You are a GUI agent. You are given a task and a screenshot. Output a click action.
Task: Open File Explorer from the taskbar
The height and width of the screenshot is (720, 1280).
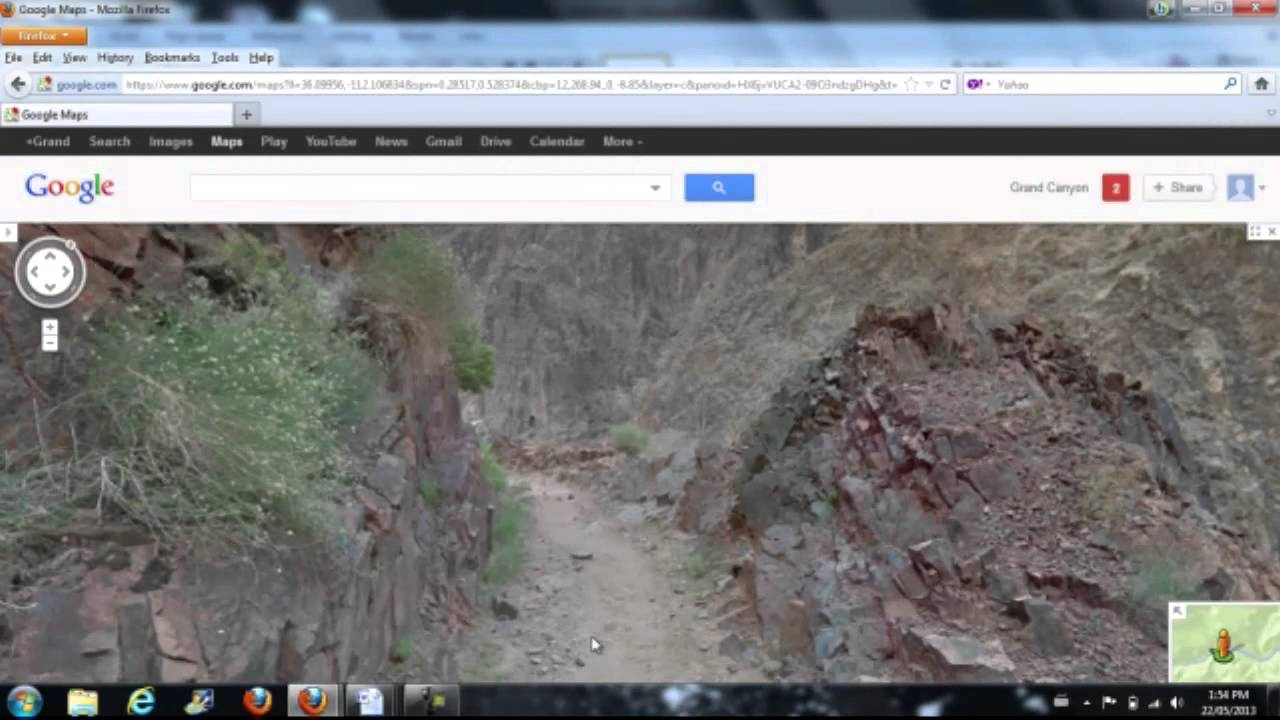point(83,702)
